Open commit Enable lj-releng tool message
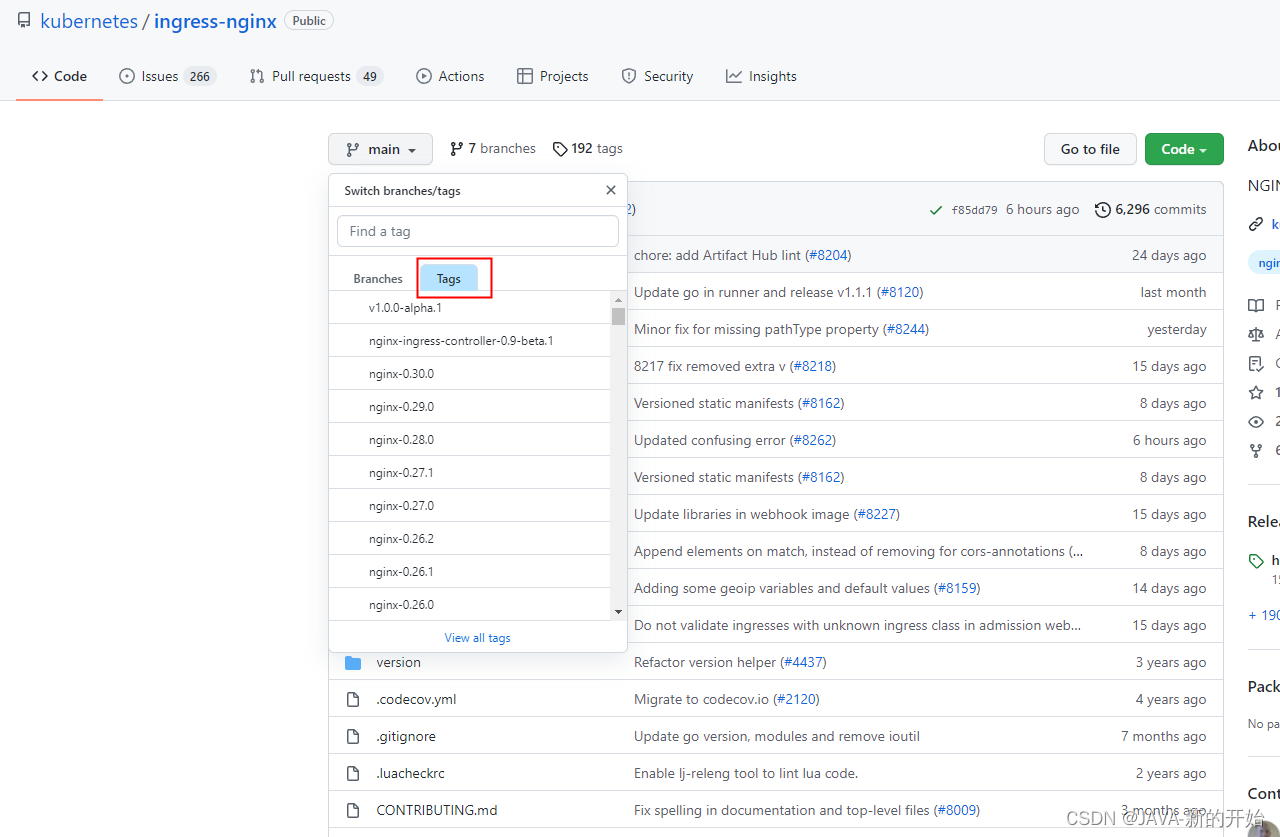The width and height of the screenshot is (1280, 837). click(x=746, y=773)
